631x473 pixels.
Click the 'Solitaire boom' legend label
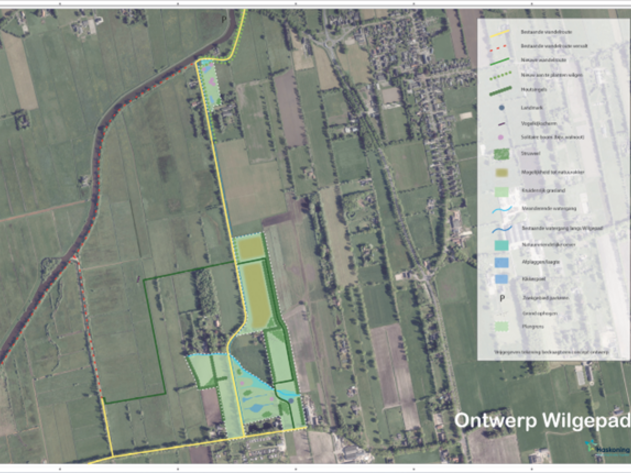pos(552,137)
